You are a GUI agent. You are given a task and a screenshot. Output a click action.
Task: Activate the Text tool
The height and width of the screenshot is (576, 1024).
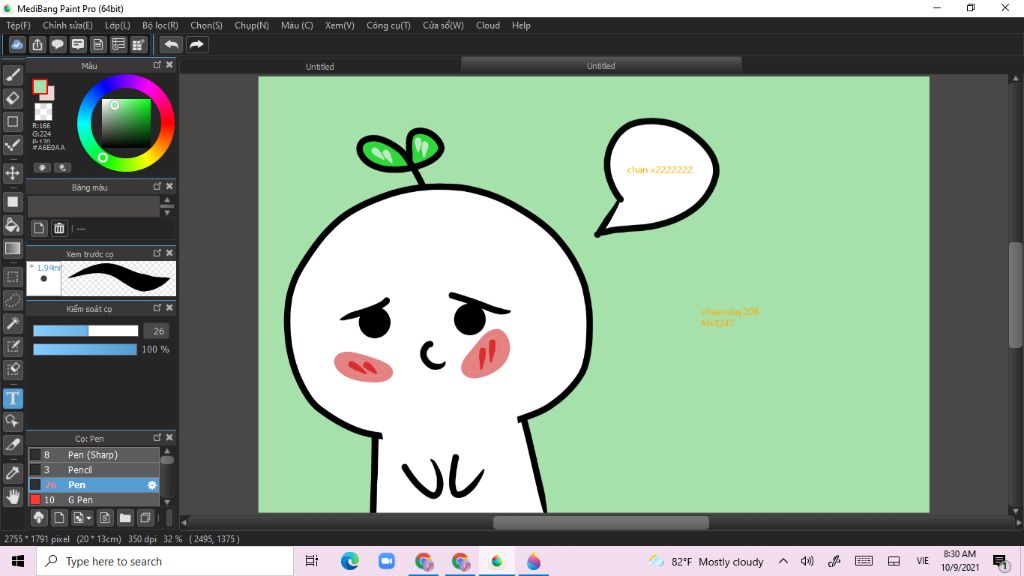click(12, 398)
